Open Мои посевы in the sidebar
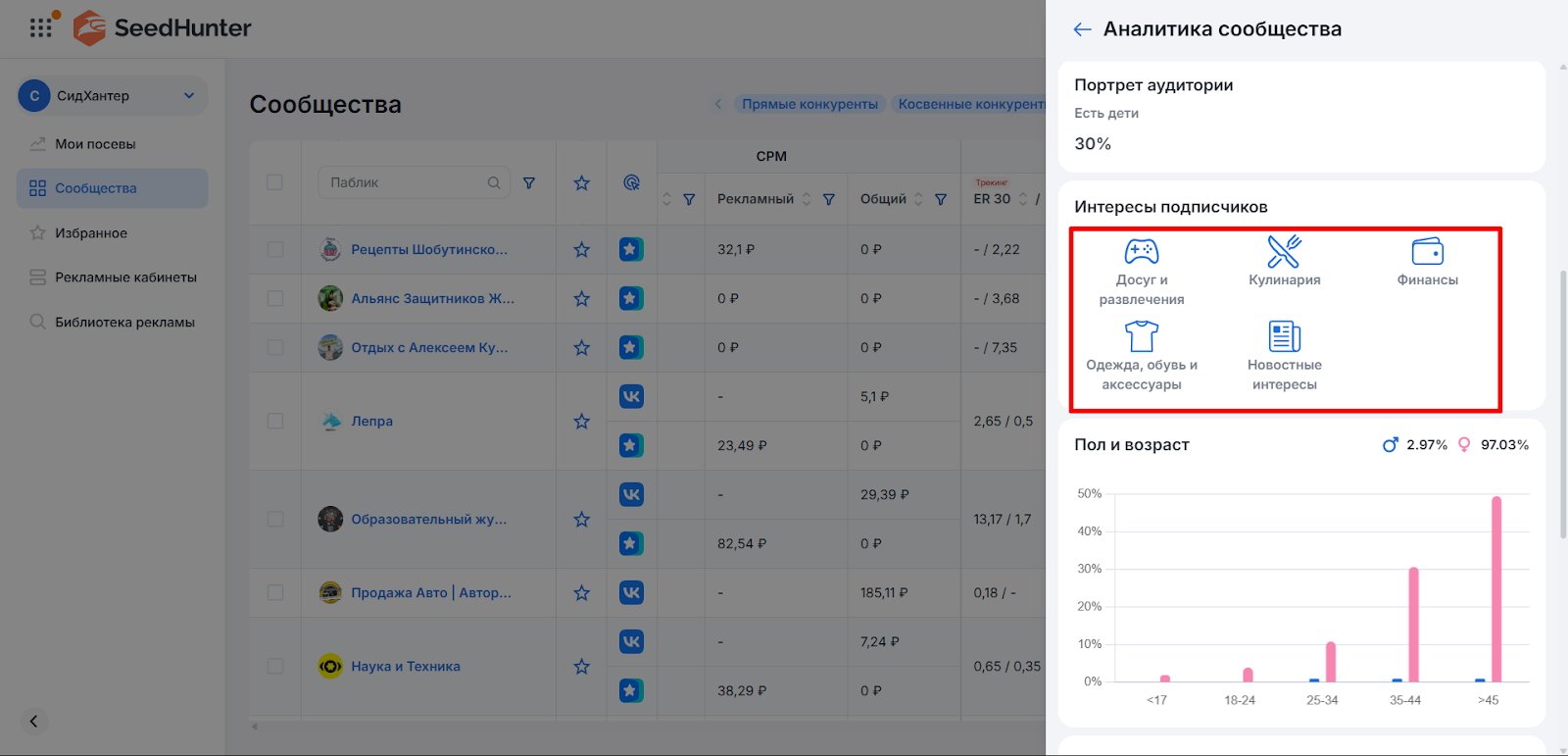This screenshot has width=1568, height=756. pyautogui.click(x=95, y=144)
